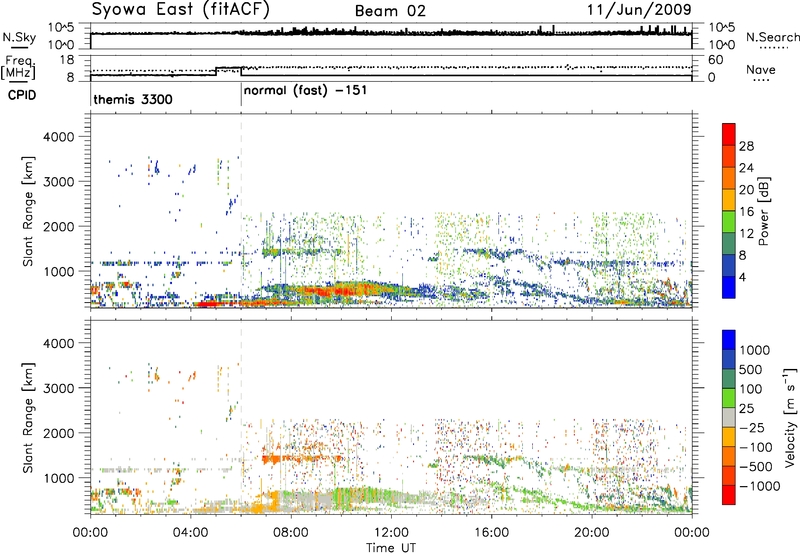Click the '4' value on Power scale
800x554 pixels.
click(742, 278)
